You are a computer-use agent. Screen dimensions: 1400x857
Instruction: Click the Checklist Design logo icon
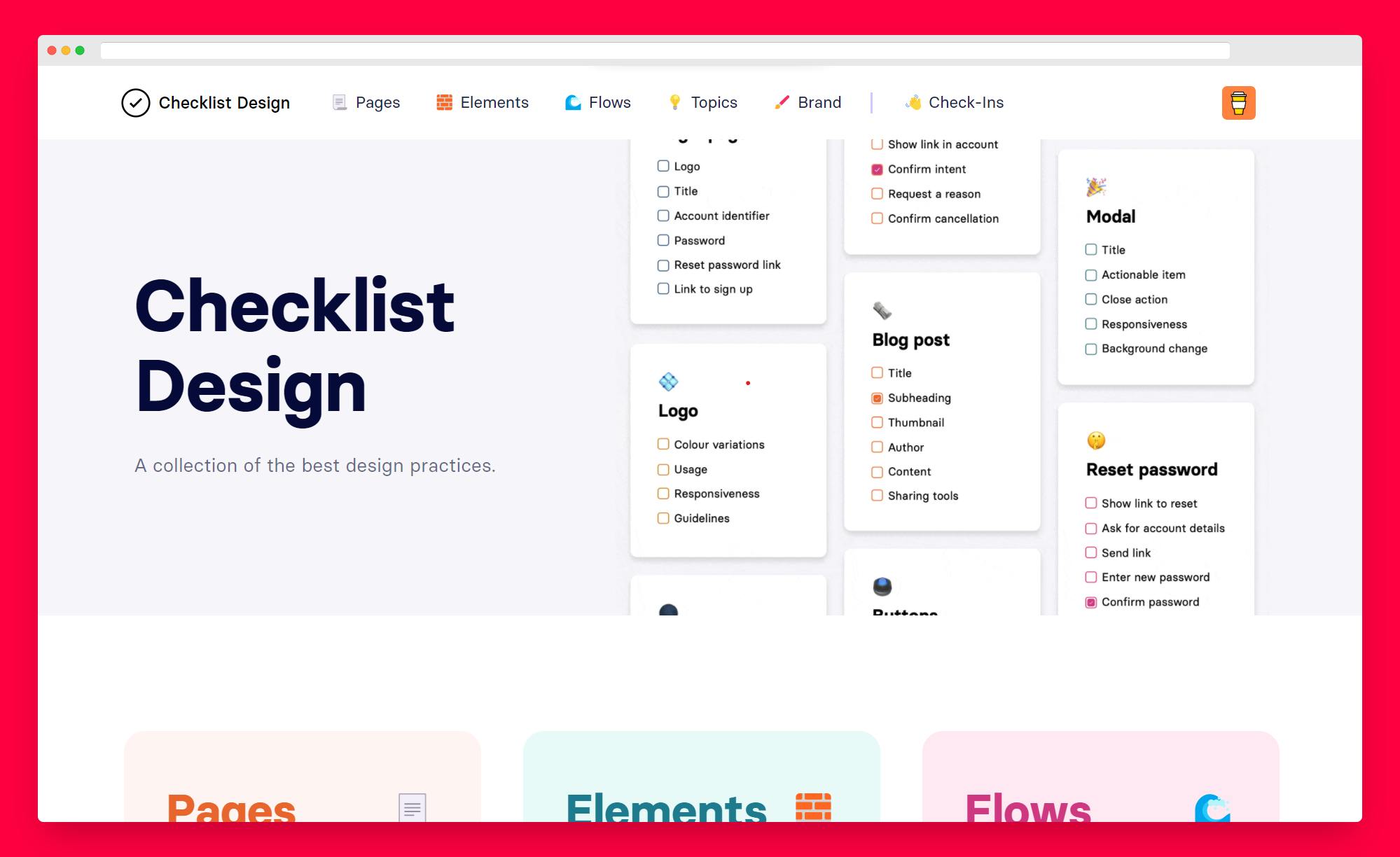134,102
